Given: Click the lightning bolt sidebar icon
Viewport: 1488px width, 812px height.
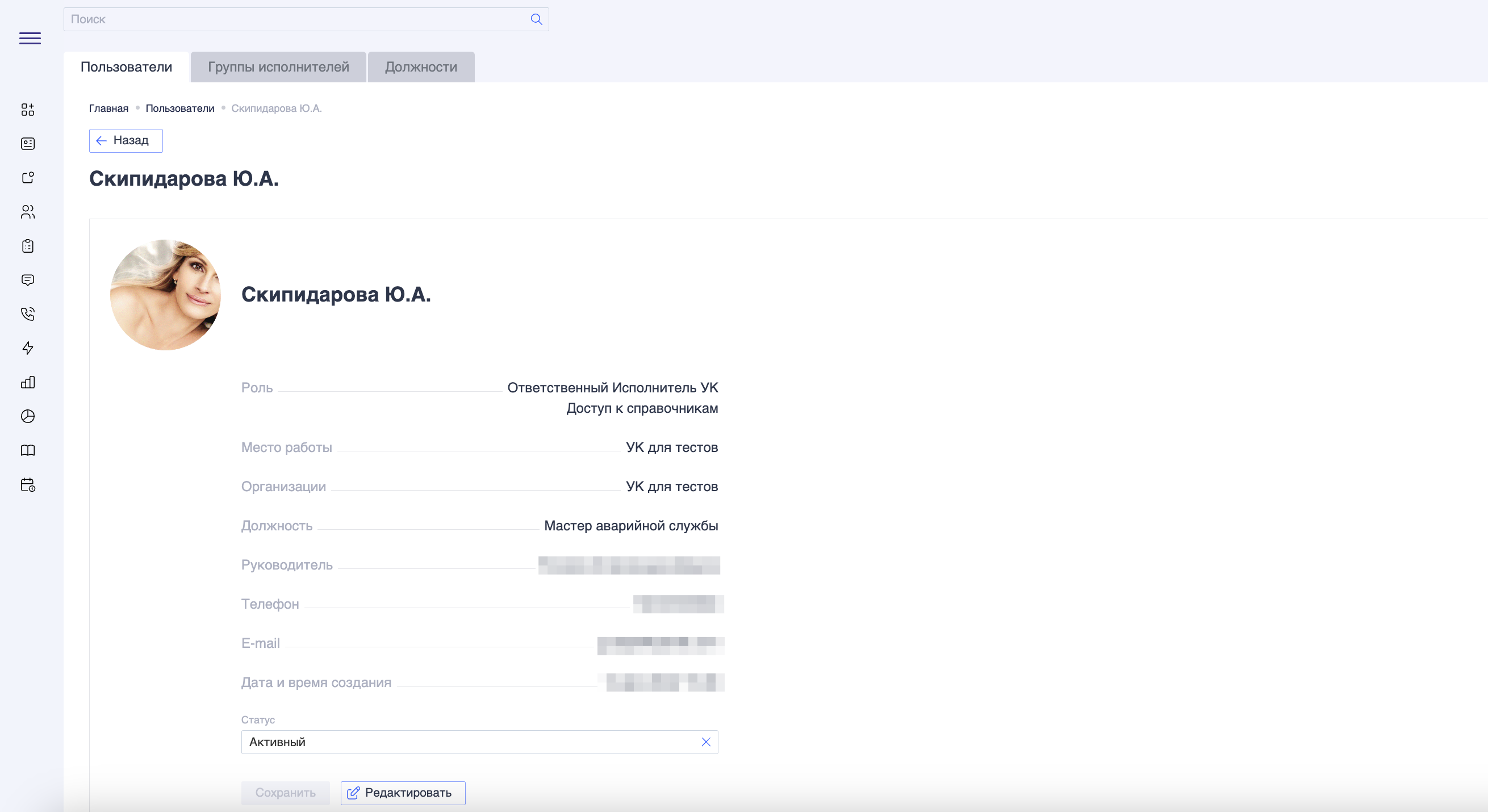Looking at the screenshot, I should 28,348.
